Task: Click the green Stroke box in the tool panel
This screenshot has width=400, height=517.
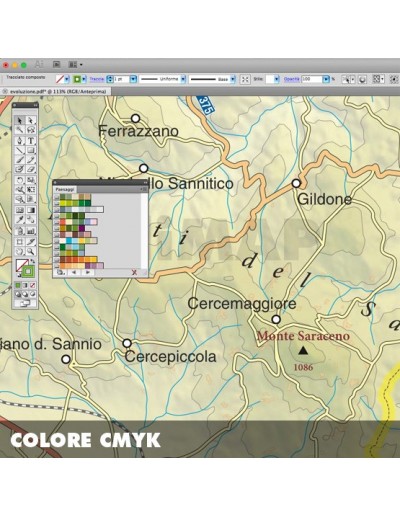Action: [28, 272]
